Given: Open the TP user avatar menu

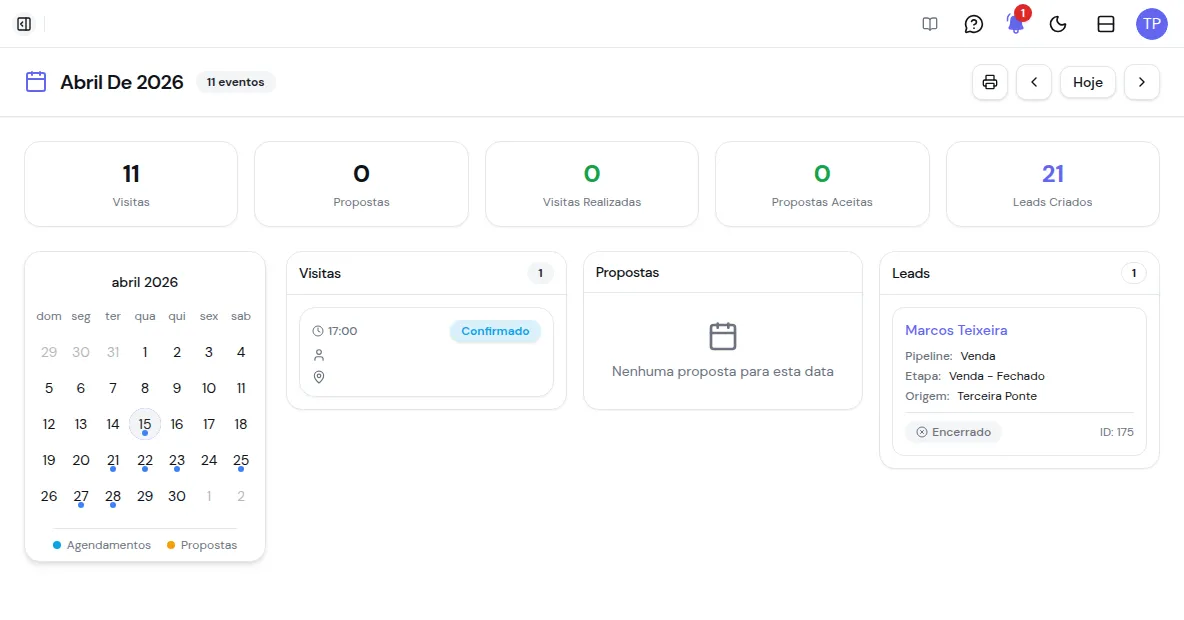Looking at the screenshot, I should 1152,24.
